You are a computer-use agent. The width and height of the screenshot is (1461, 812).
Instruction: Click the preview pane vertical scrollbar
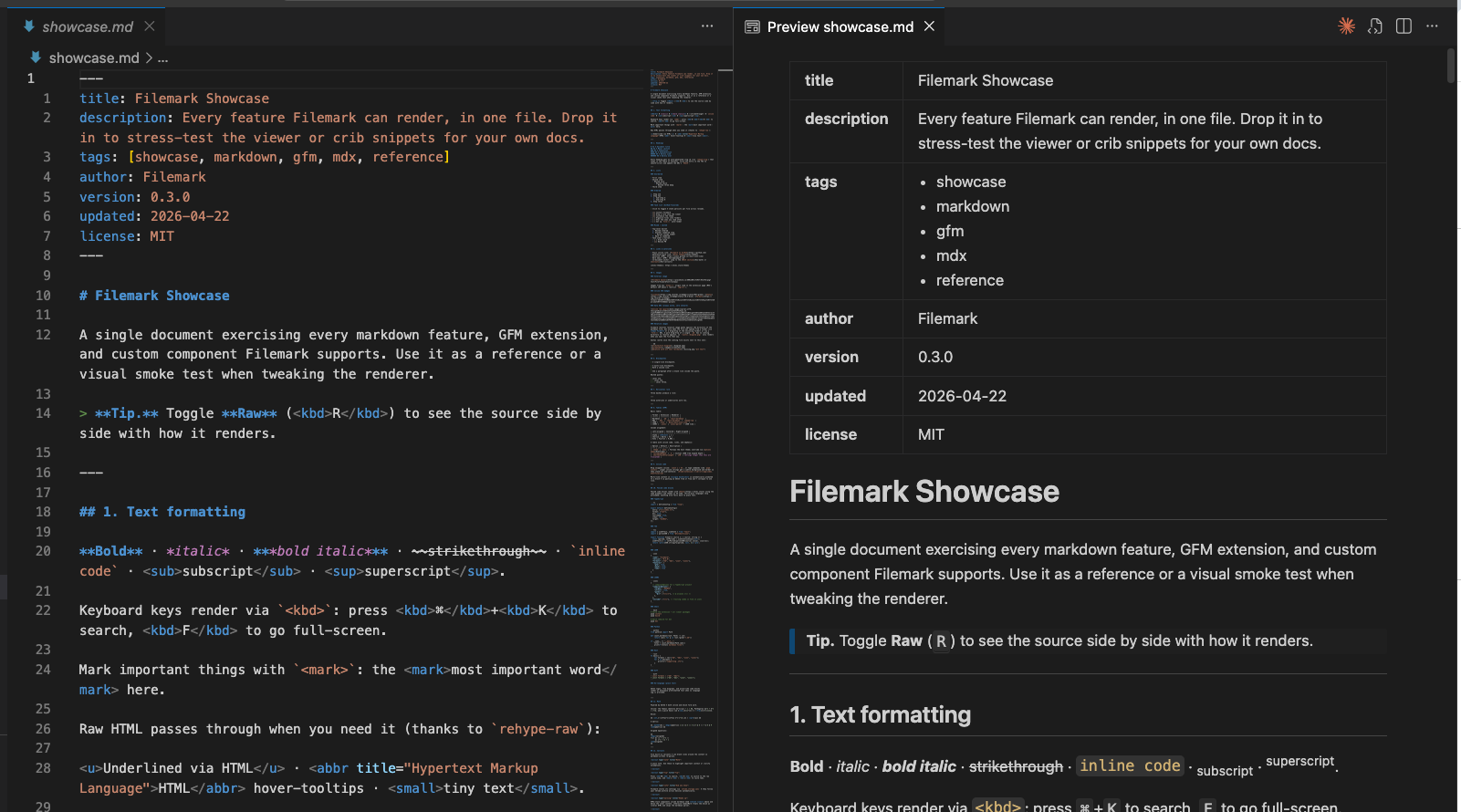(1451, 66)
